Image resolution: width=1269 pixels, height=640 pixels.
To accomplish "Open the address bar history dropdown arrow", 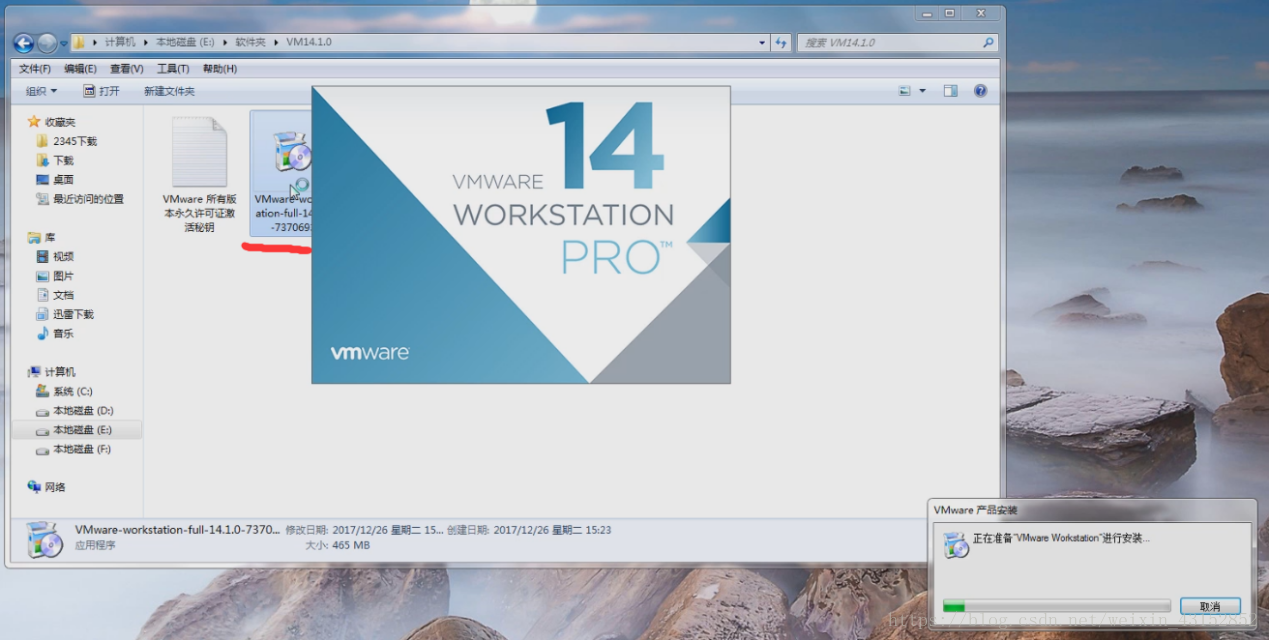I will (x=762, y=43).
